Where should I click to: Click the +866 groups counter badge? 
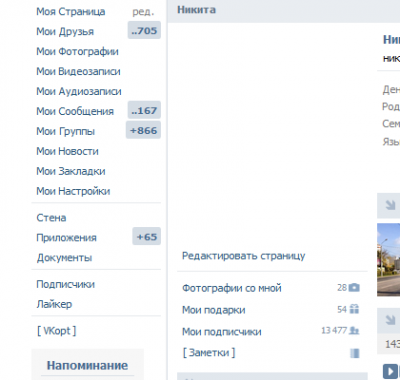(x=143, y=130)
